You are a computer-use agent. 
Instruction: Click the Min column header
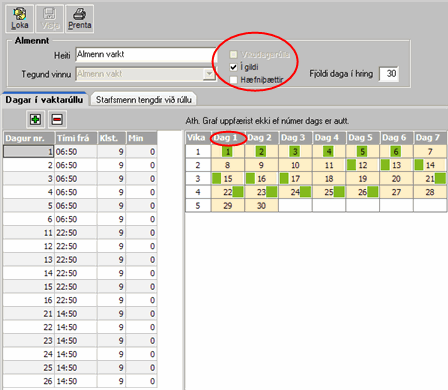point(141,138)
